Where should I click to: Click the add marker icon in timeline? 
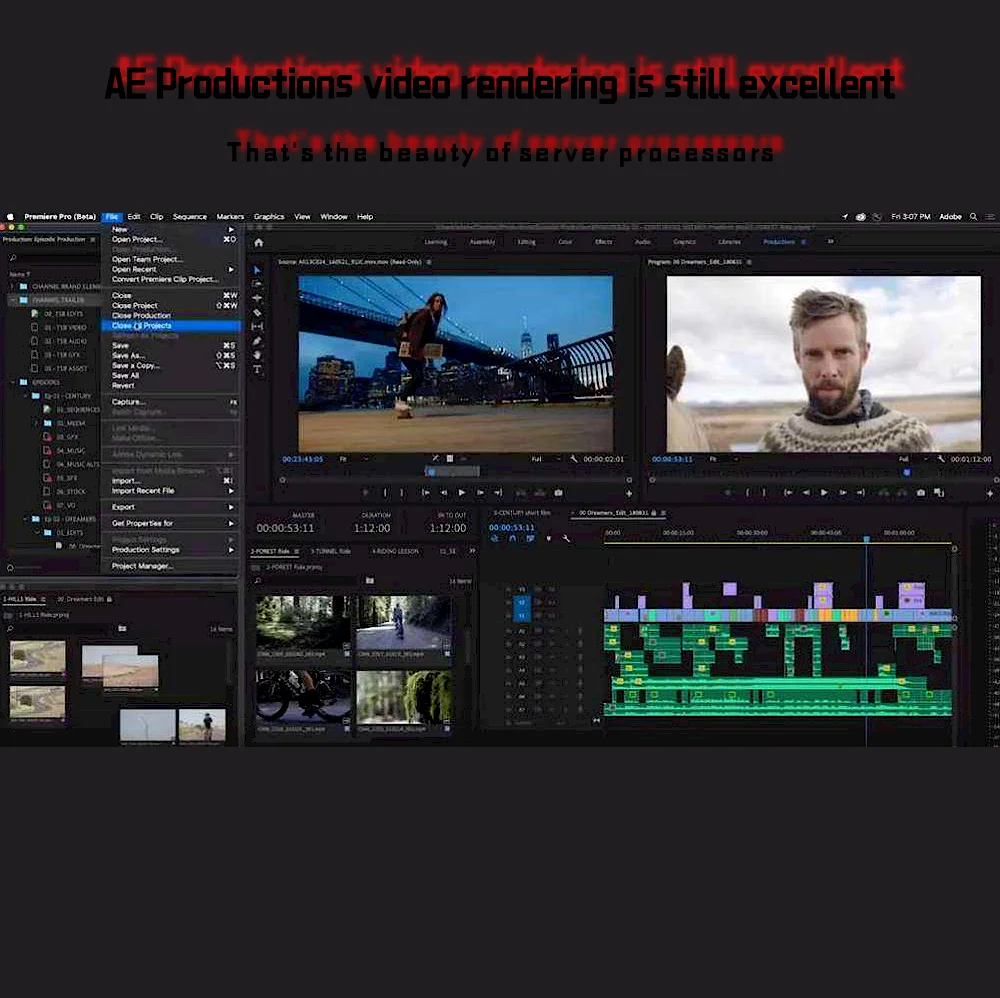tap(548, 539)
